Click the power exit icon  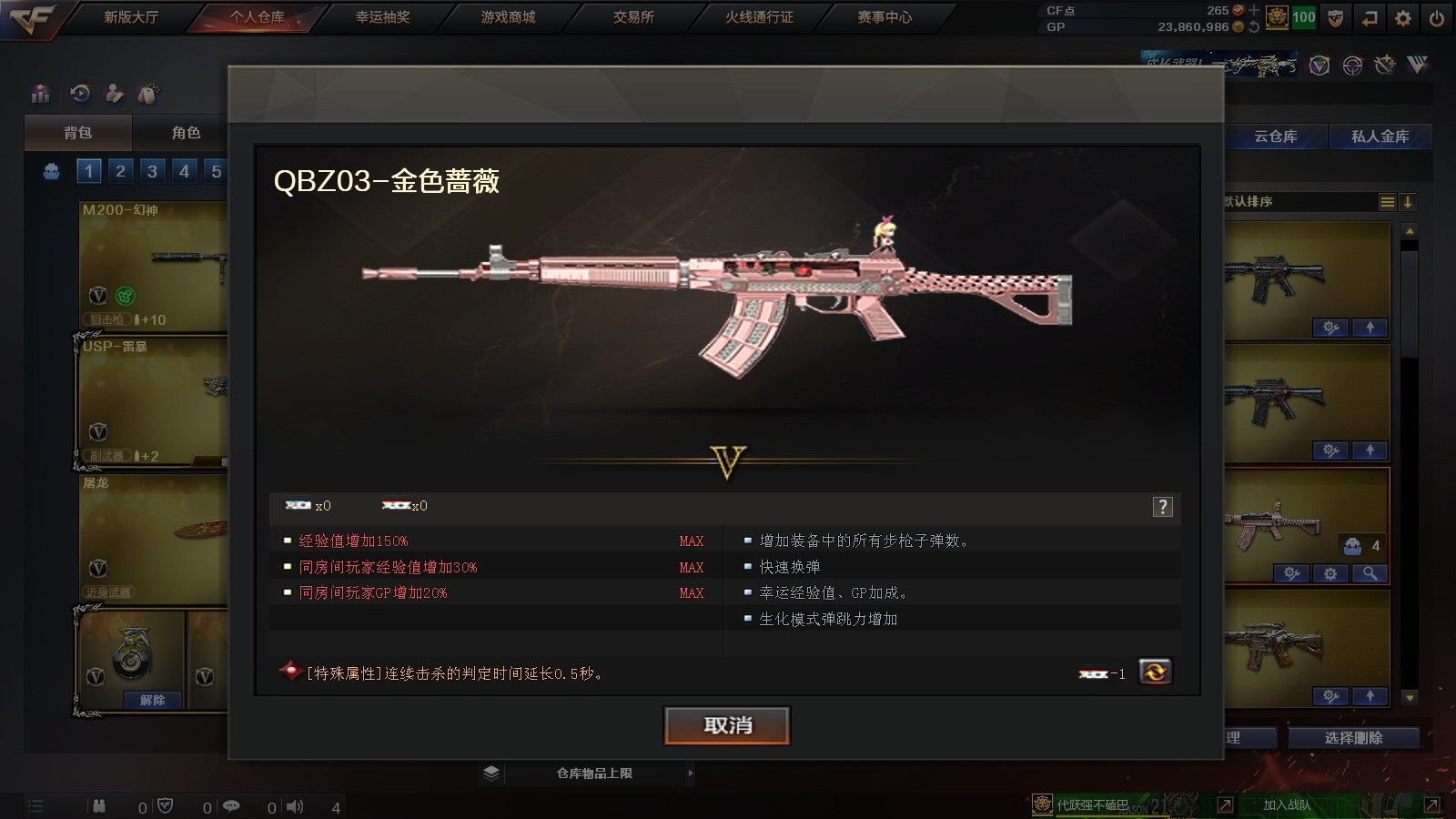click(x=1436, y=18)
